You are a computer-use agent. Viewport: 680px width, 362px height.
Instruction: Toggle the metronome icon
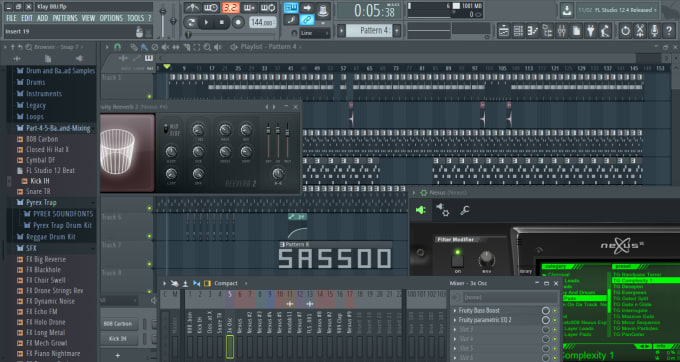tap(192, 7)
